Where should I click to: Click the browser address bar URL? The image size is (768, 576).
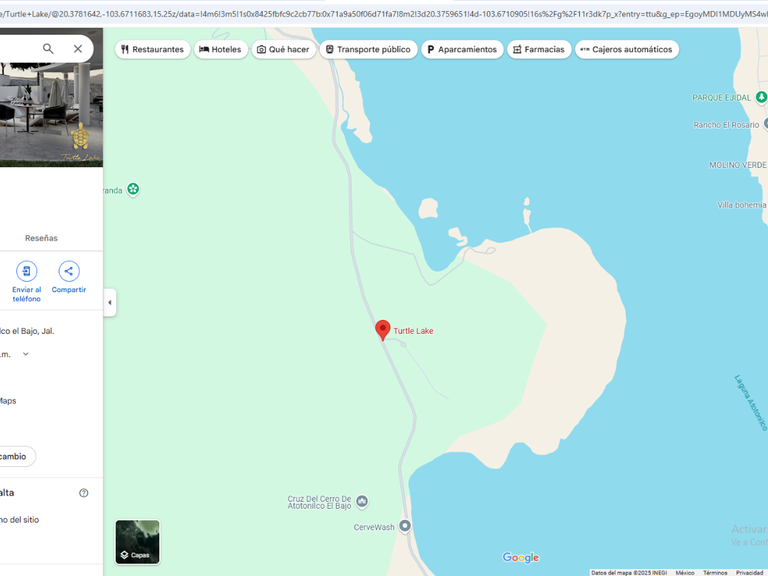coord(384,14)
